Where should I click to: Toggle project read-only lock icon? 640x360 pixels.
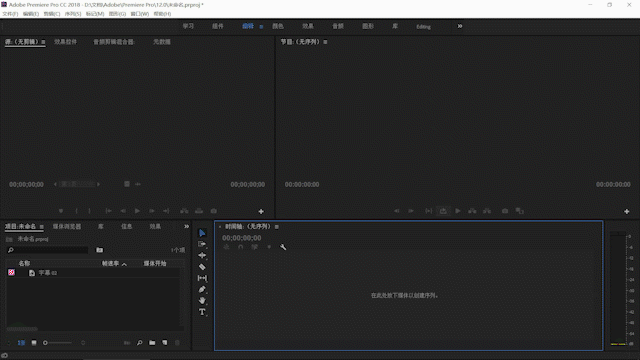click(x=9, y=343)
